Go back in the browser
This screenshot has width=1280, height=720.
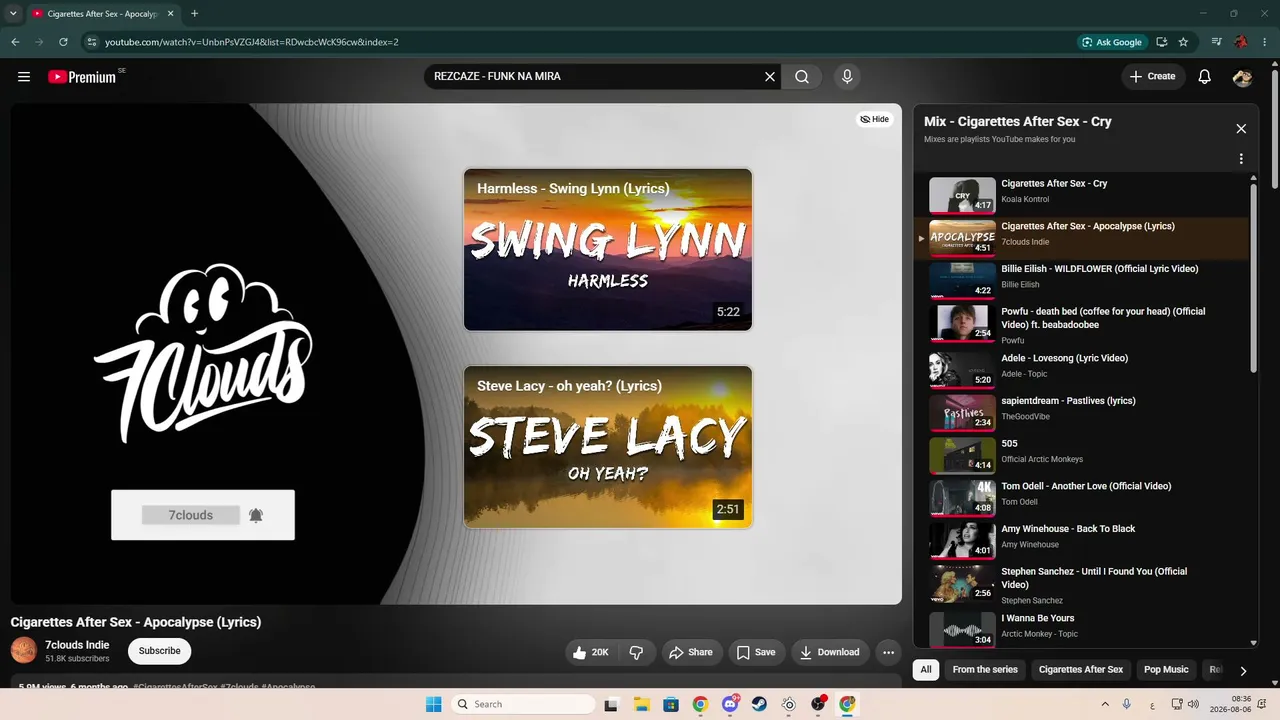click(x=15, y=42)
